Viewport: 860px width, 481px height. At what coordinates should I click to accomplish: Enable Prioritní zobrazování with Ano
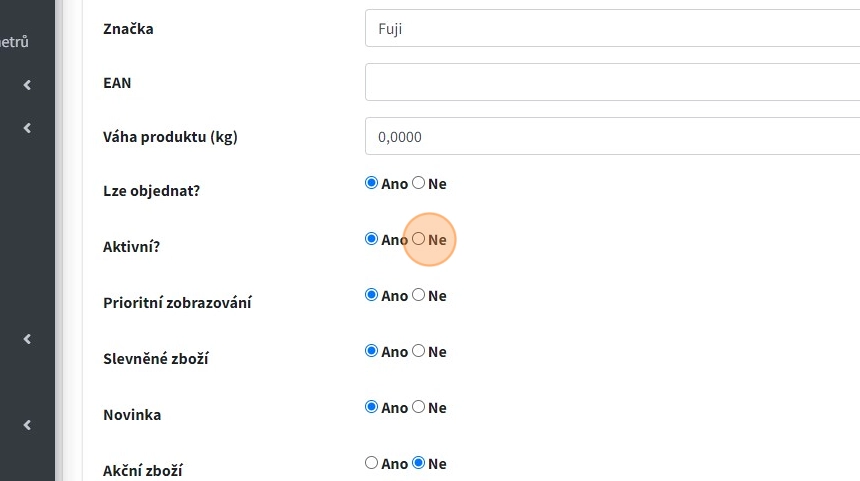click(x=372, y=295)
